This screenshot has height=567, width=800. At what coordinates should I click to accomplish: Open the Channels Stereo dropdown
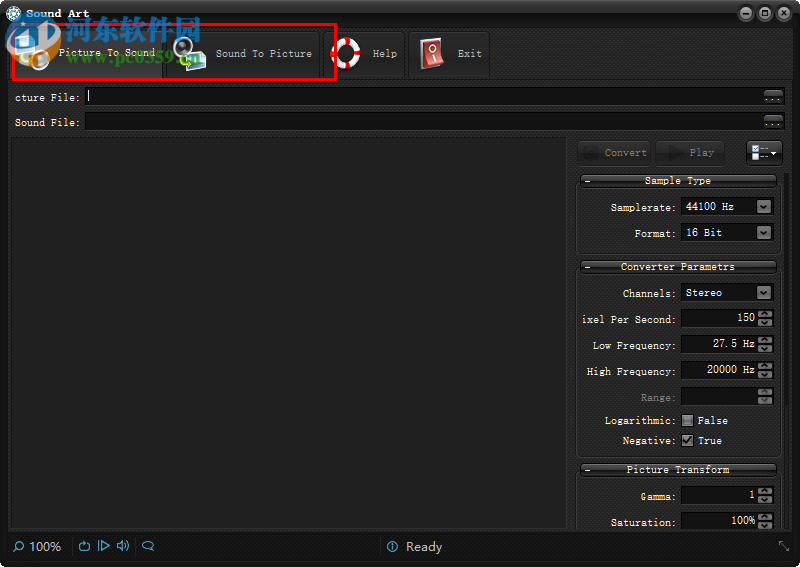[763, 292]
